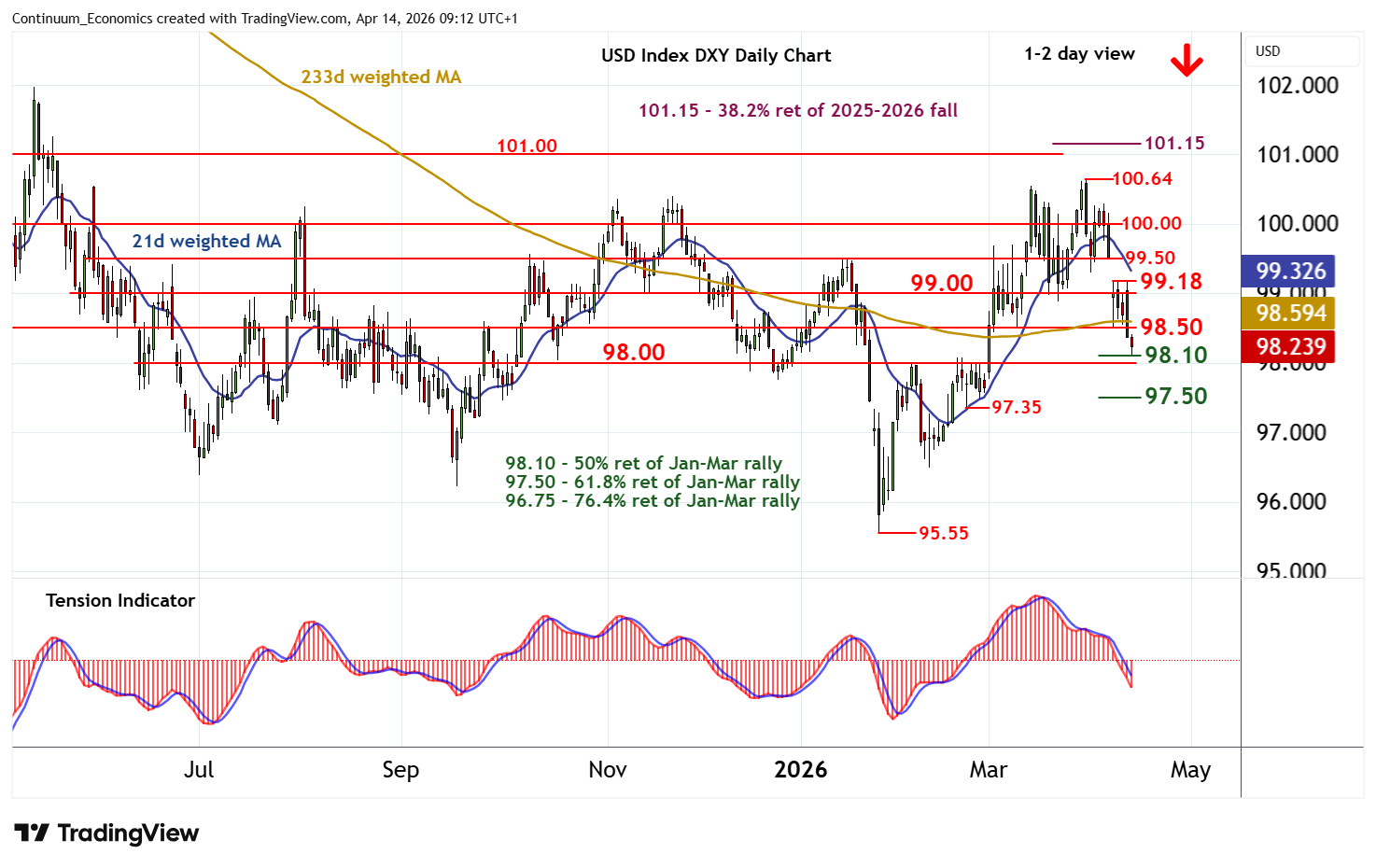This screenshot has height=868, width=1376.
Task: Click the USD Index DXY Daily Chart title
Action: 715,55
